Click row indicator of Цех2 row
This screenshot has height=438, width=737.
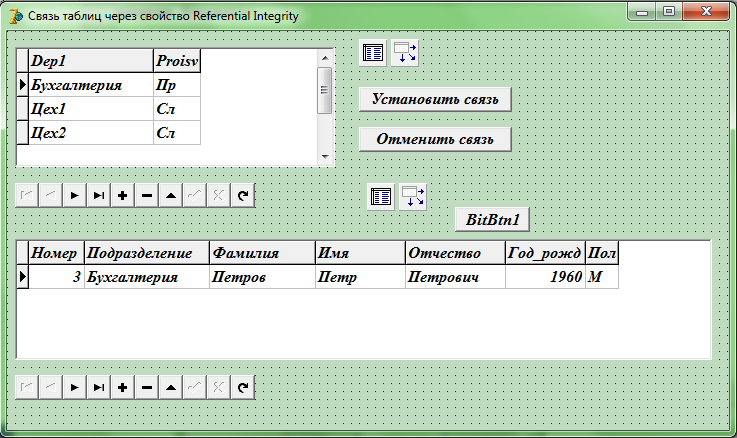23,133
